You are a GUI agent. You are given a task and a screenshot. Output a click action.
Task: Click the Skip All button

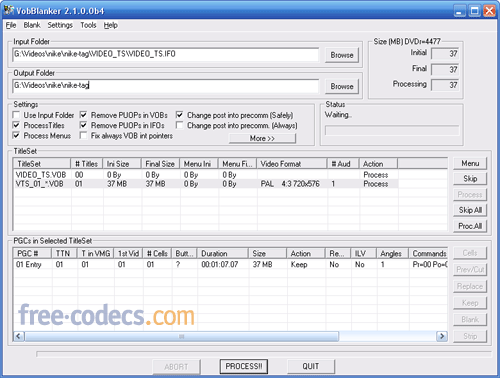click(470, 210)
